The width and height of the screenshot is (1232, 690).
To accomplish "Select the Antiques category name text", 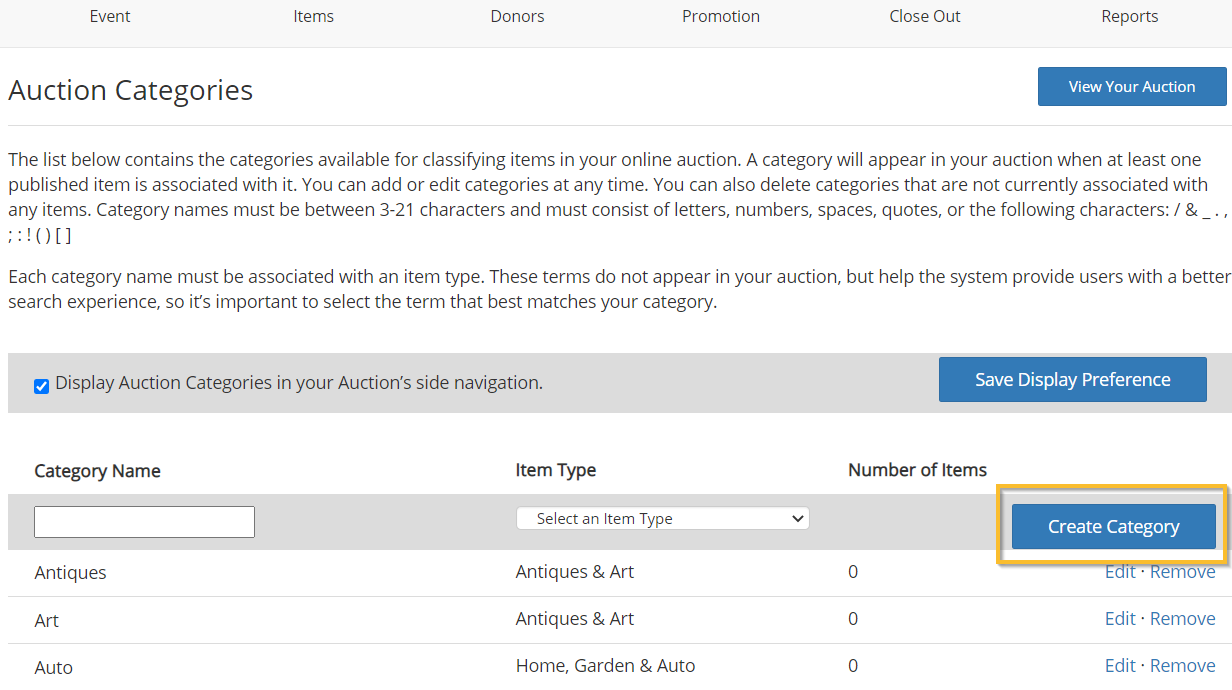I will click(x=70, y=573).
